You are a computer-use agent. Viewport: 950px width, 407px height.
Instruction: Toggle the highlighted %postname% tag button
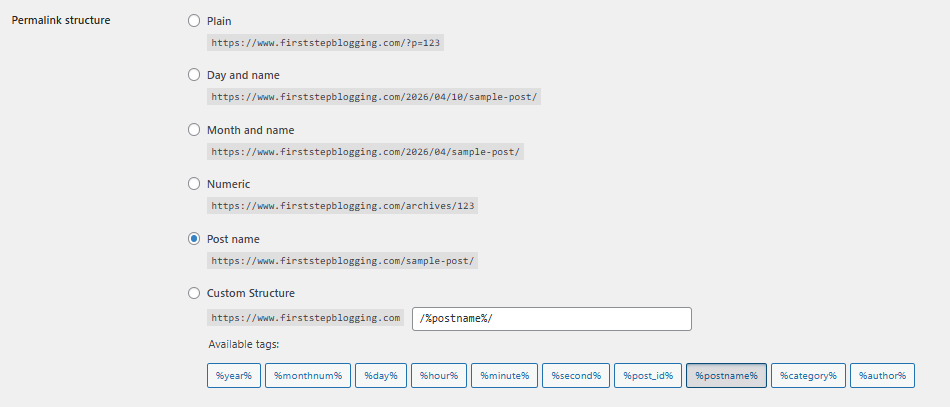click(x=726, y=376)
